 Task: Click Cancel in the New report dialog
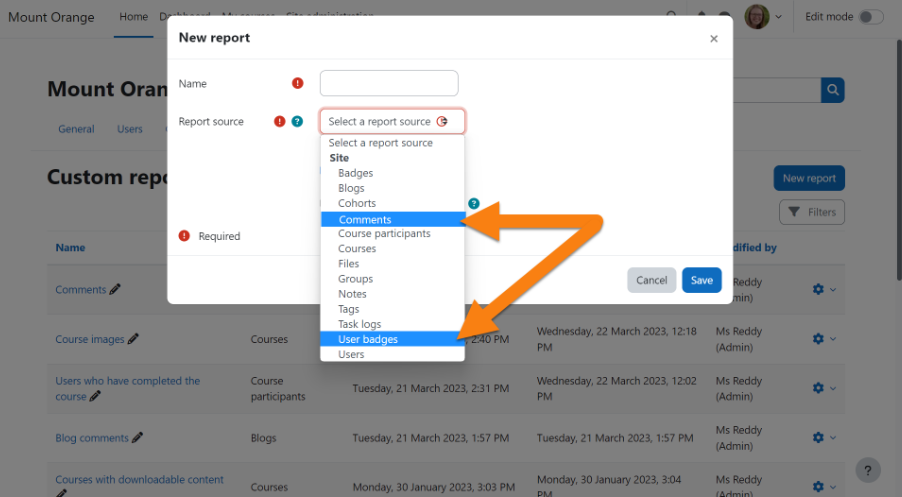coord(651,280)
